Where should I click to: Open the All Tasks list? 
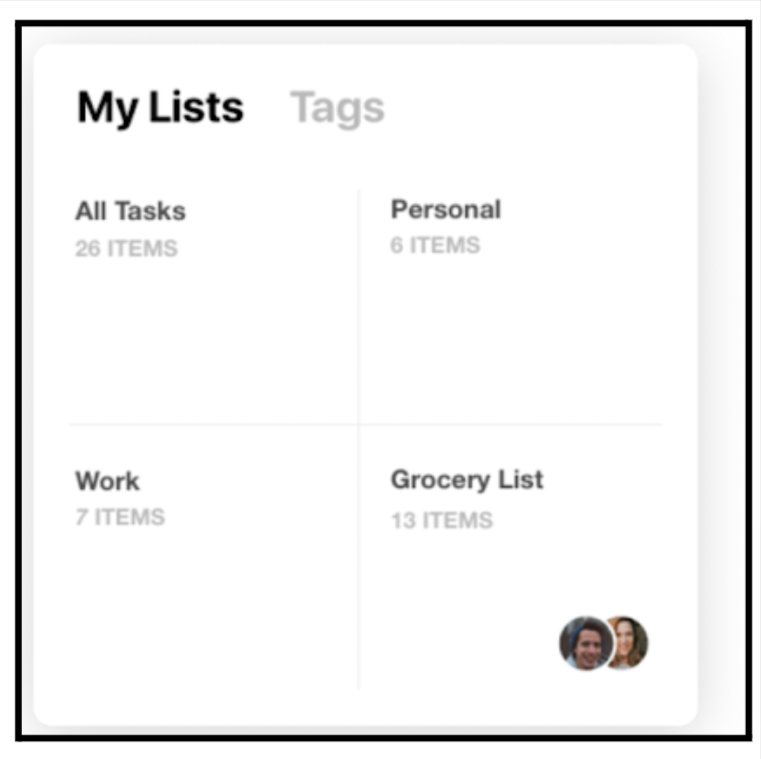130,211
